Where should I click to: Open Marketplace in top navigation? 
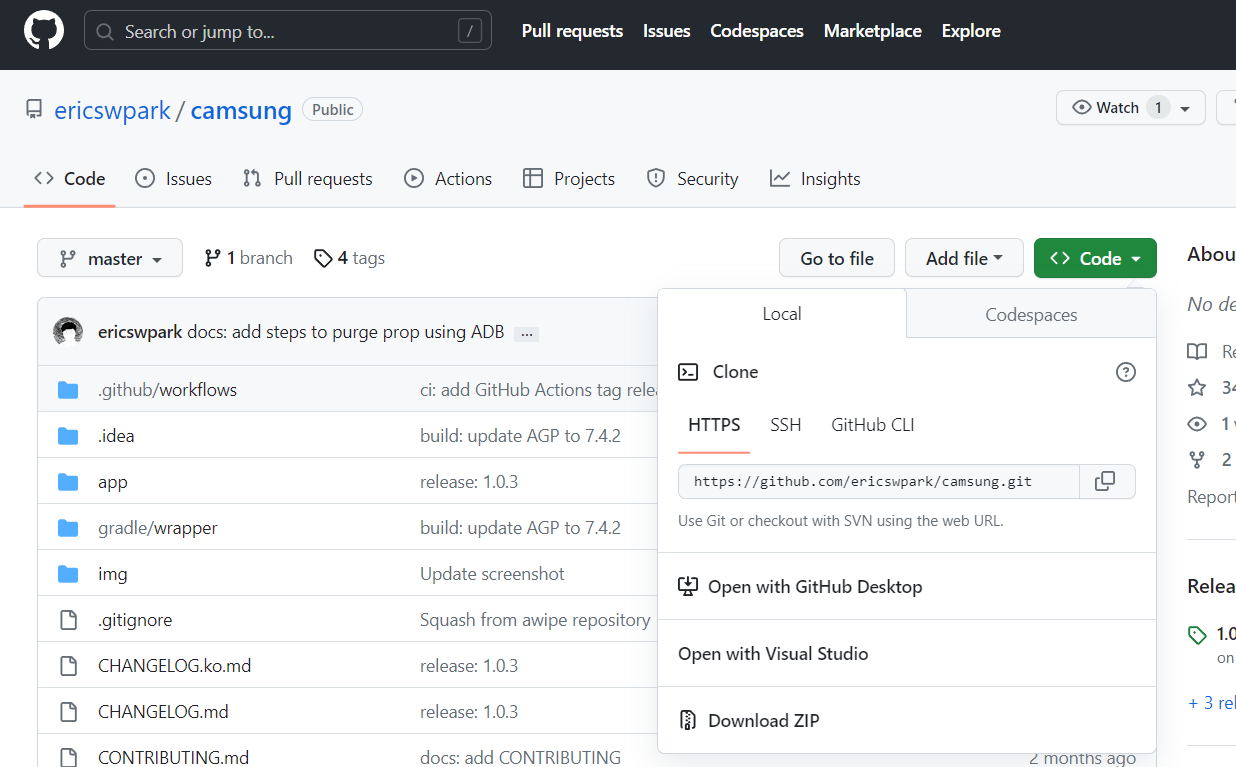point(873,31)
